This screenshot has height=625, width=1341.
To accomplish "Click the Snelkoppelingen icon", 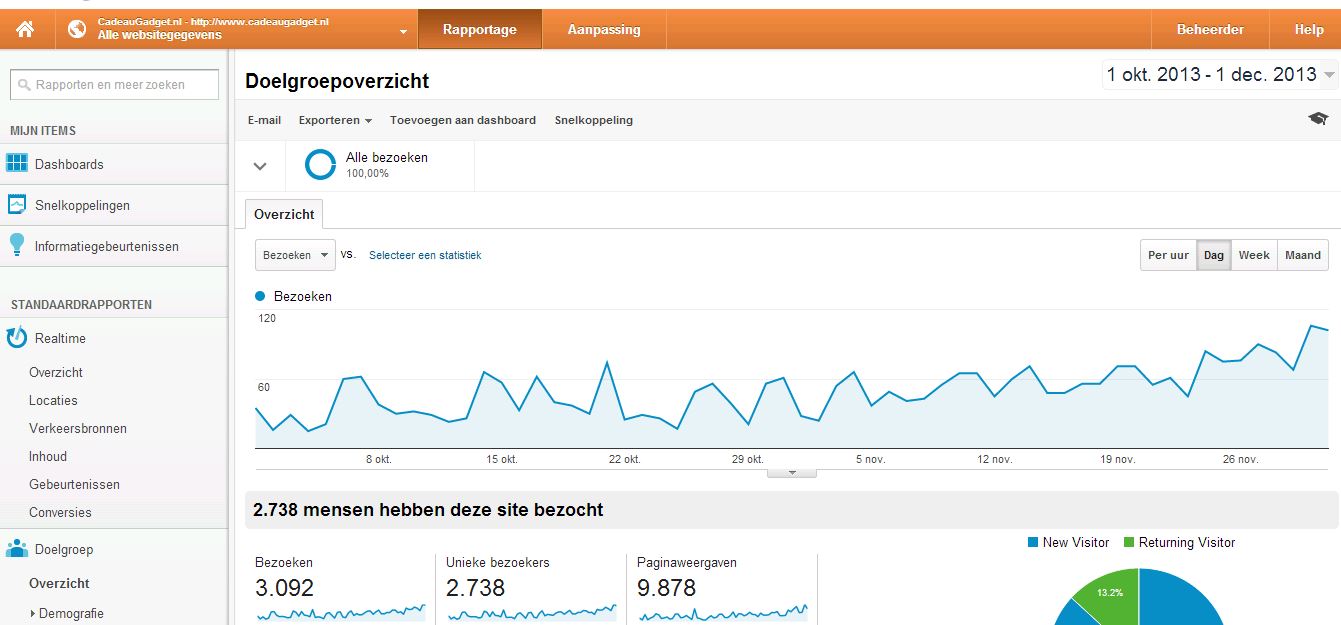I will 17,204.
